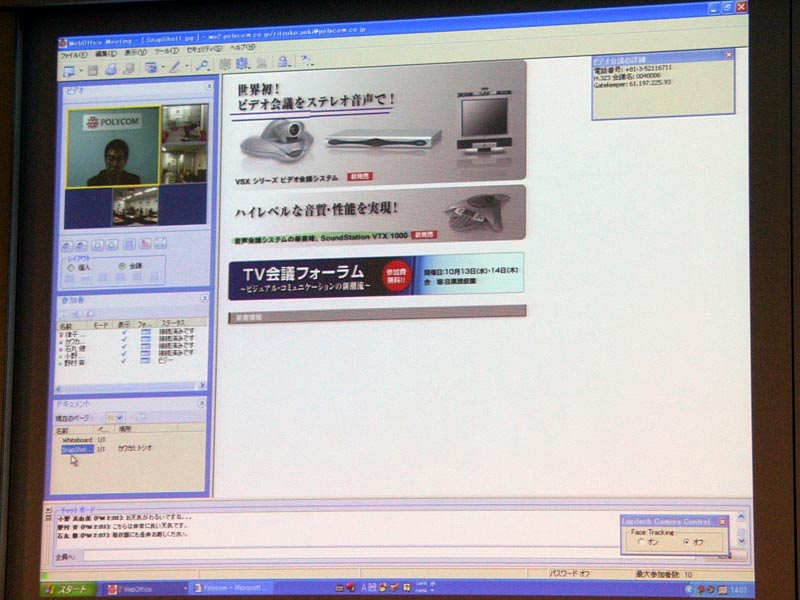
Task: Click the magnifier zoom tool
Action: [203, 65]
